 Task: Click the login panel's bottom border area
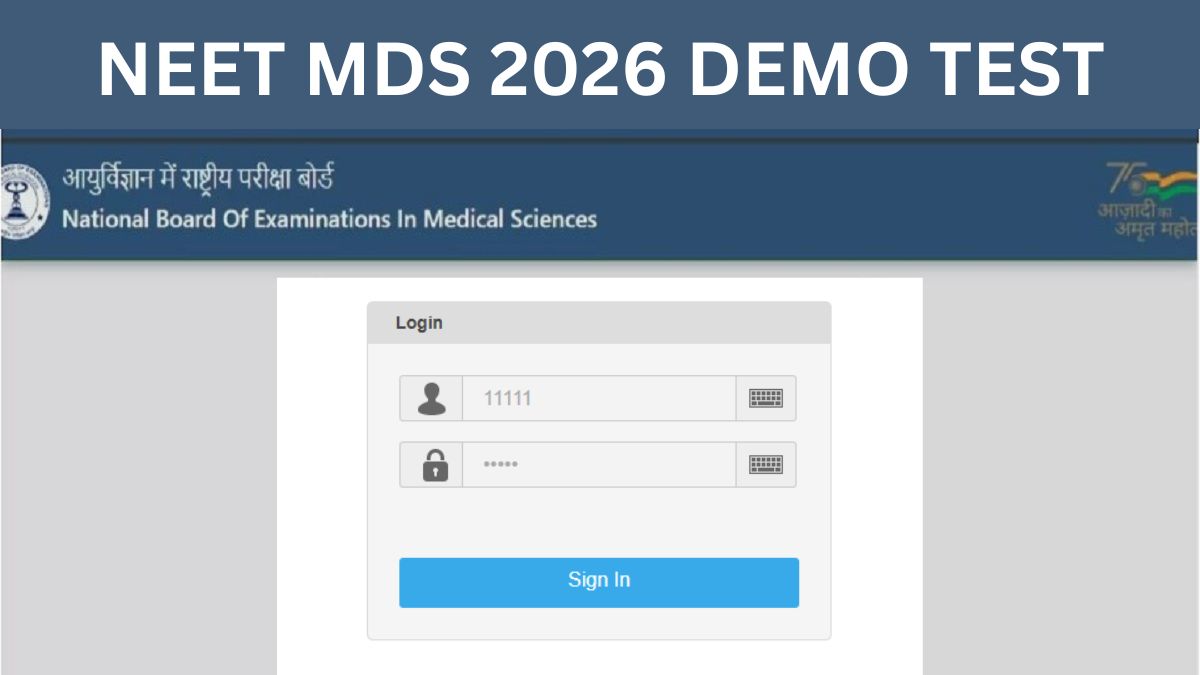(x=598, y=637)
